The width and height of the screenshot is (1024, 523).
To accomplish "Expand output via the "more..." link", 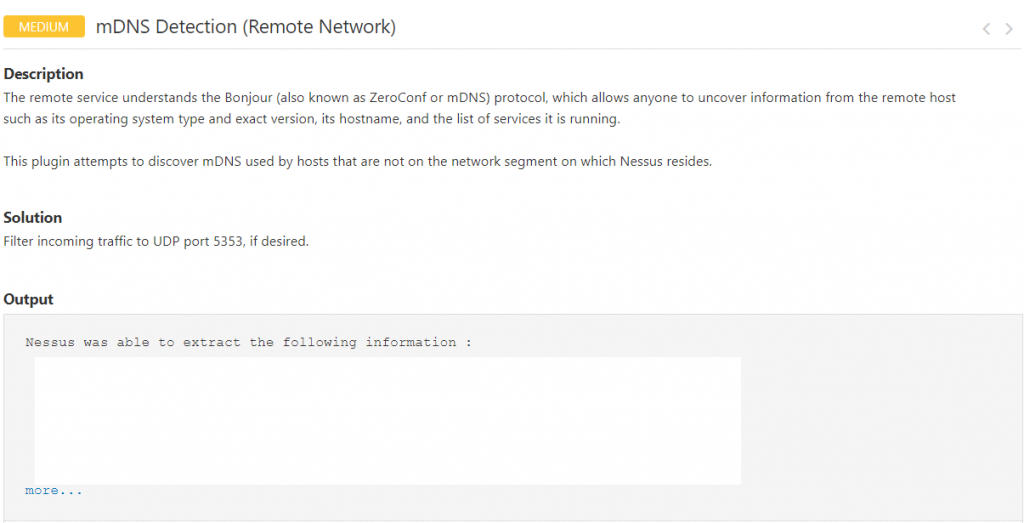I will pyautogui.click(x=54, y=491).
